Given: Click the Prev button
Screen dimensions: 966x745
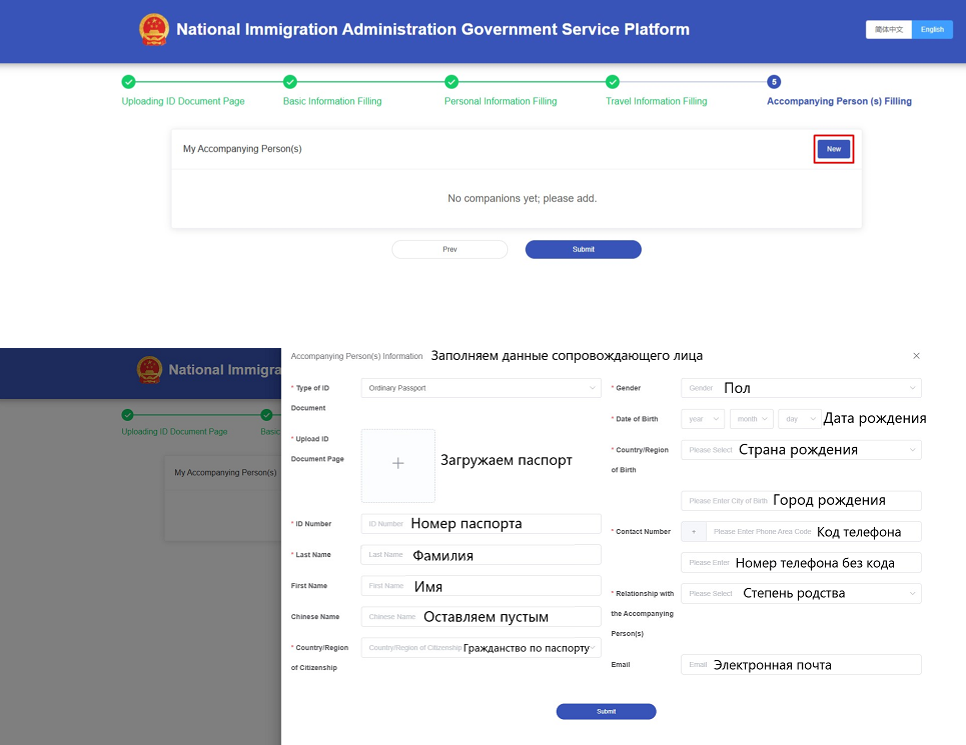Looking at the screenshot, I should [x=449, y=249].
